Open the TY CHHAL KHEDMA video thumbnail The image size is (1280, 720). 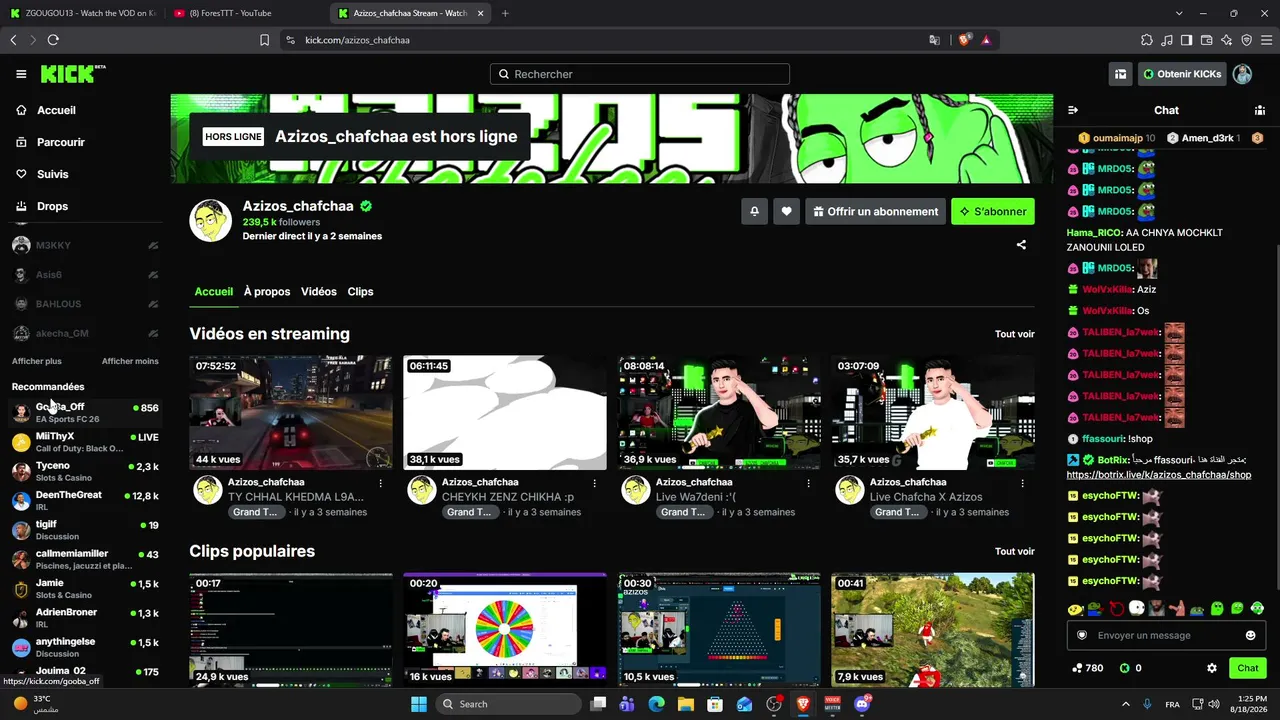[x=291, y=412]
